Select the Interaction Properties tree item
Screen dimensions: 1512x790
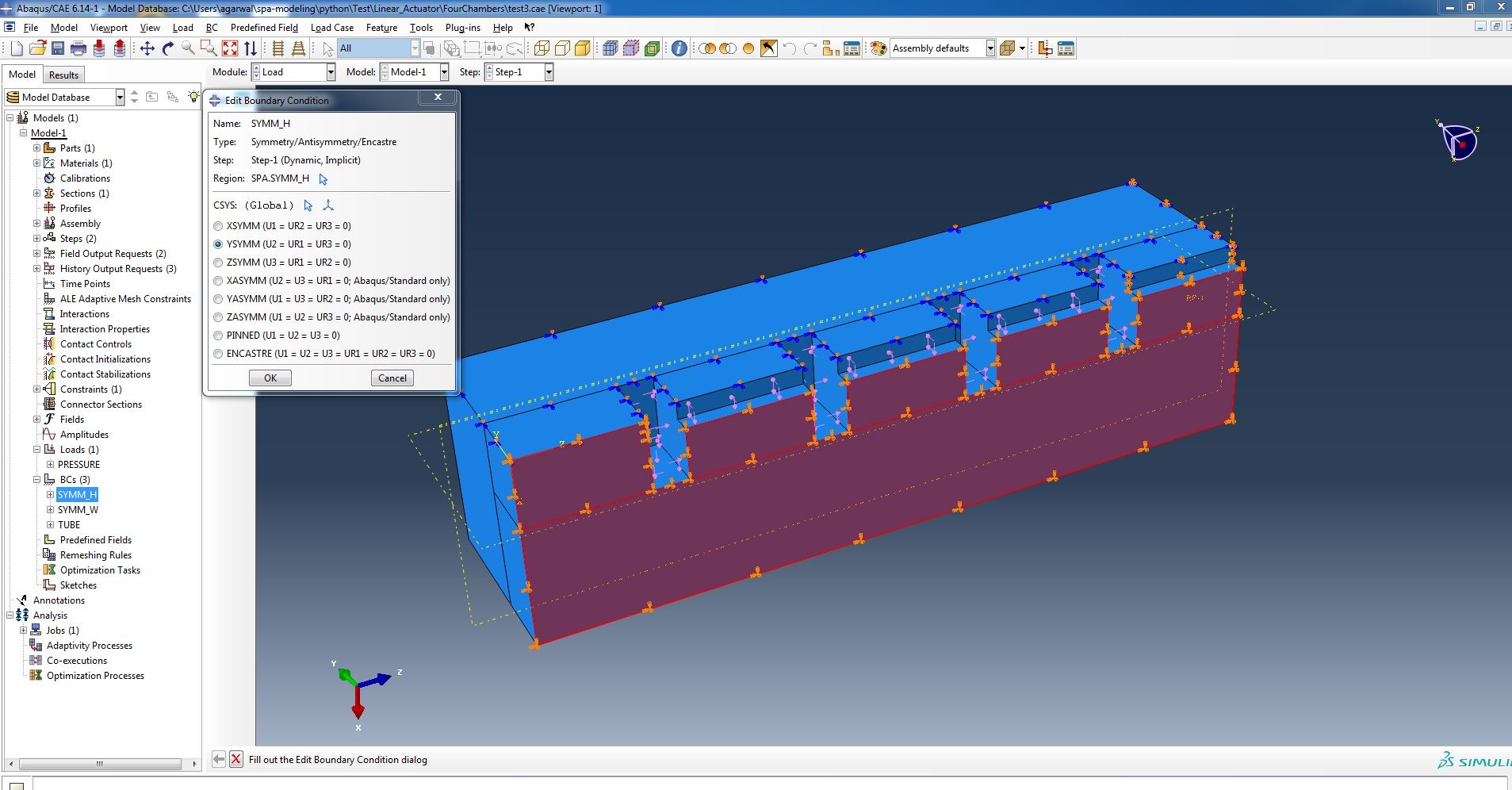point(105,329)
